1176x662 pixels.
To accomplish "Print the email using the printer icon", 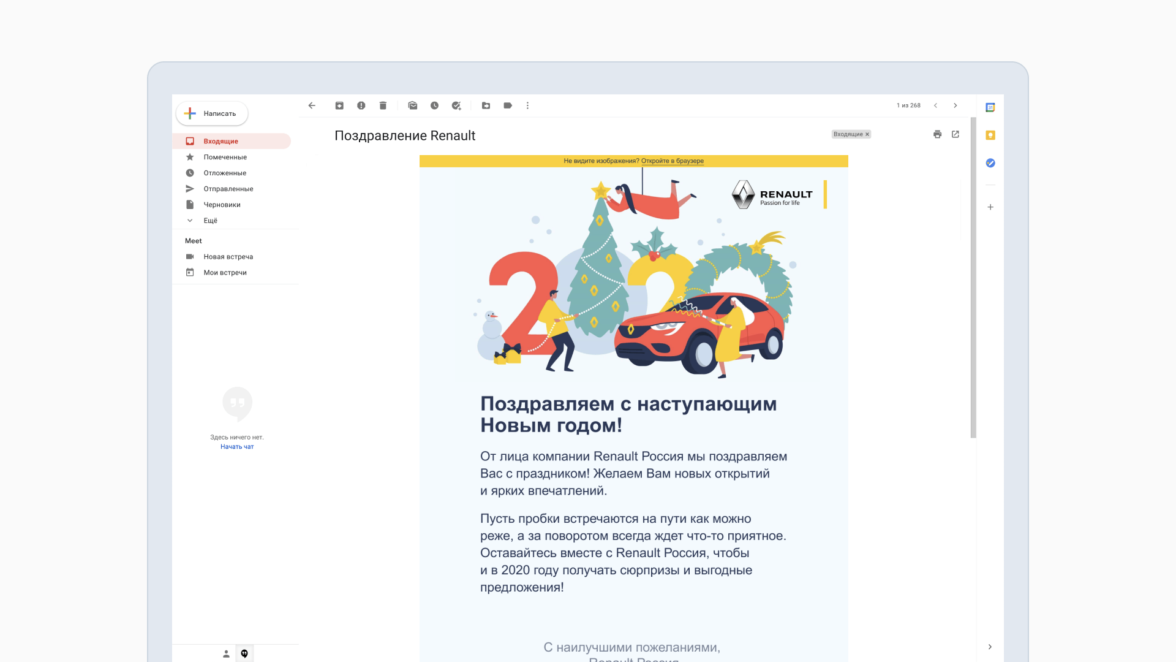I will pyautogui.click(x=937, y=134).
